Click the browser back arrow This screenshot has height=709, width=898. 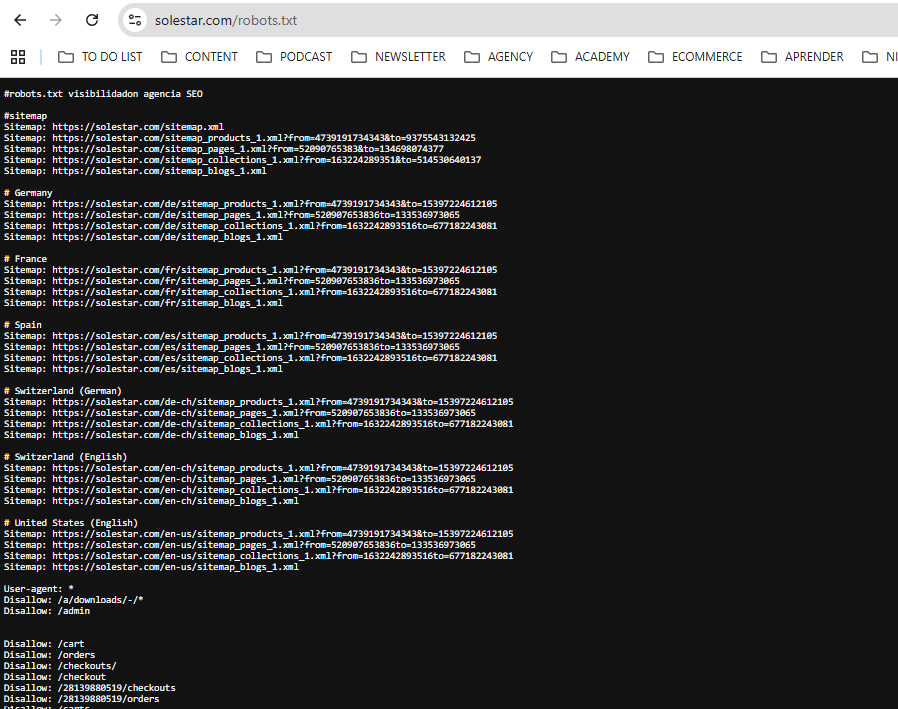tap(20, 20)
